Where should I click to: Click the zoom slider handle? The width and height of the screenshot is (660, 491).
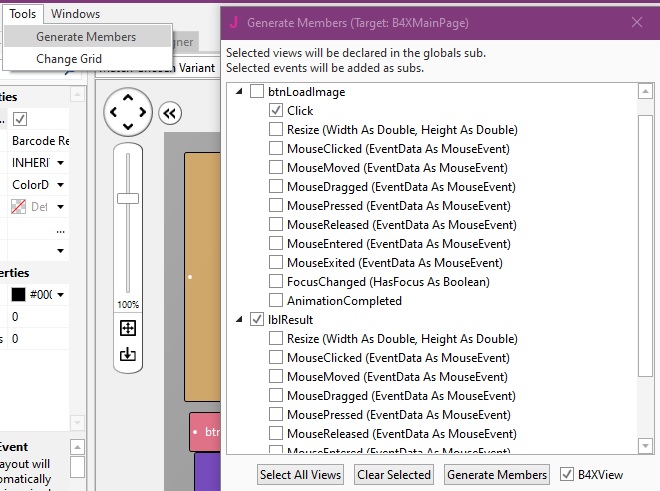tap(128, 198)
